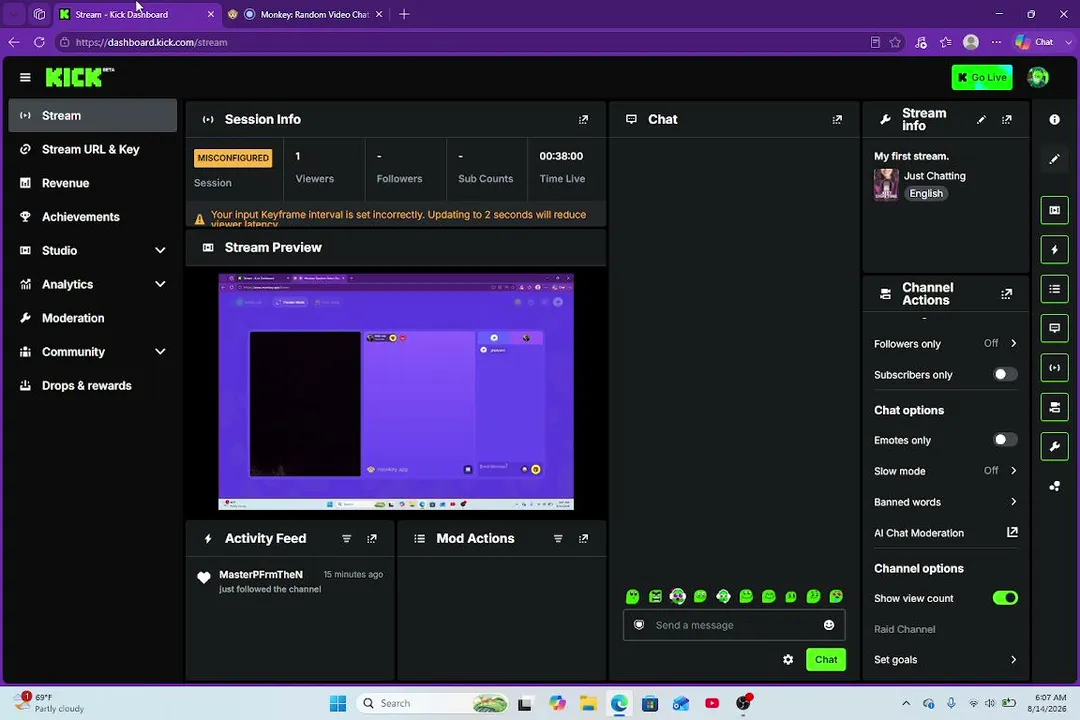Click the Send a message input field
Screen dimensions: 1080x720
[x=734, y=625]
